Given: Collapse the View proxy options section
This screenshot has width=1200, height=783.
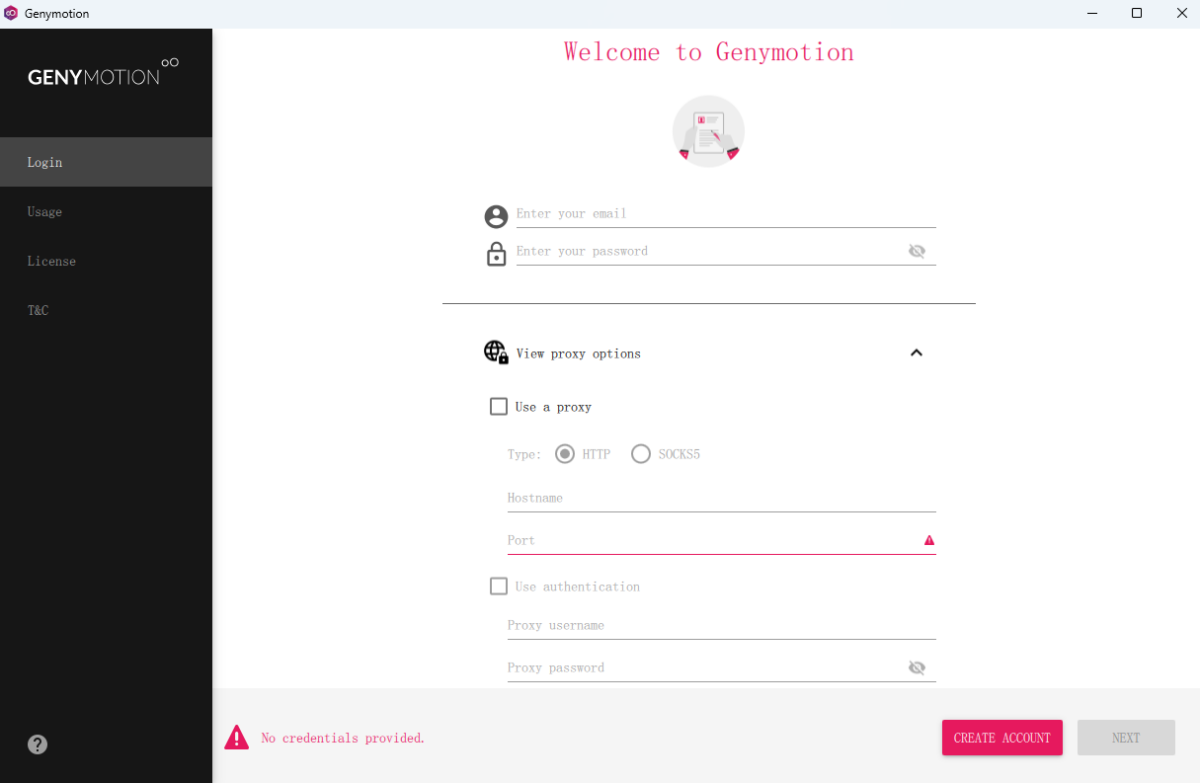Looking at the screenshot, I should [916, 352].
